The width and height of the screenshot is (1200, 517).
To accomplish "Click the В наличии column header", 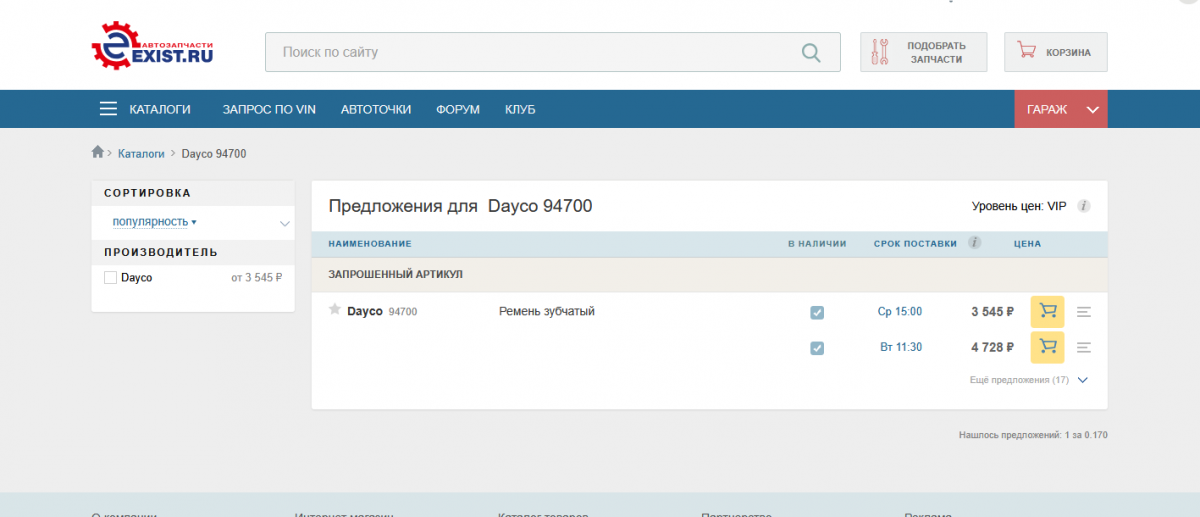I will pyautogui.click(x=817, y=243).
